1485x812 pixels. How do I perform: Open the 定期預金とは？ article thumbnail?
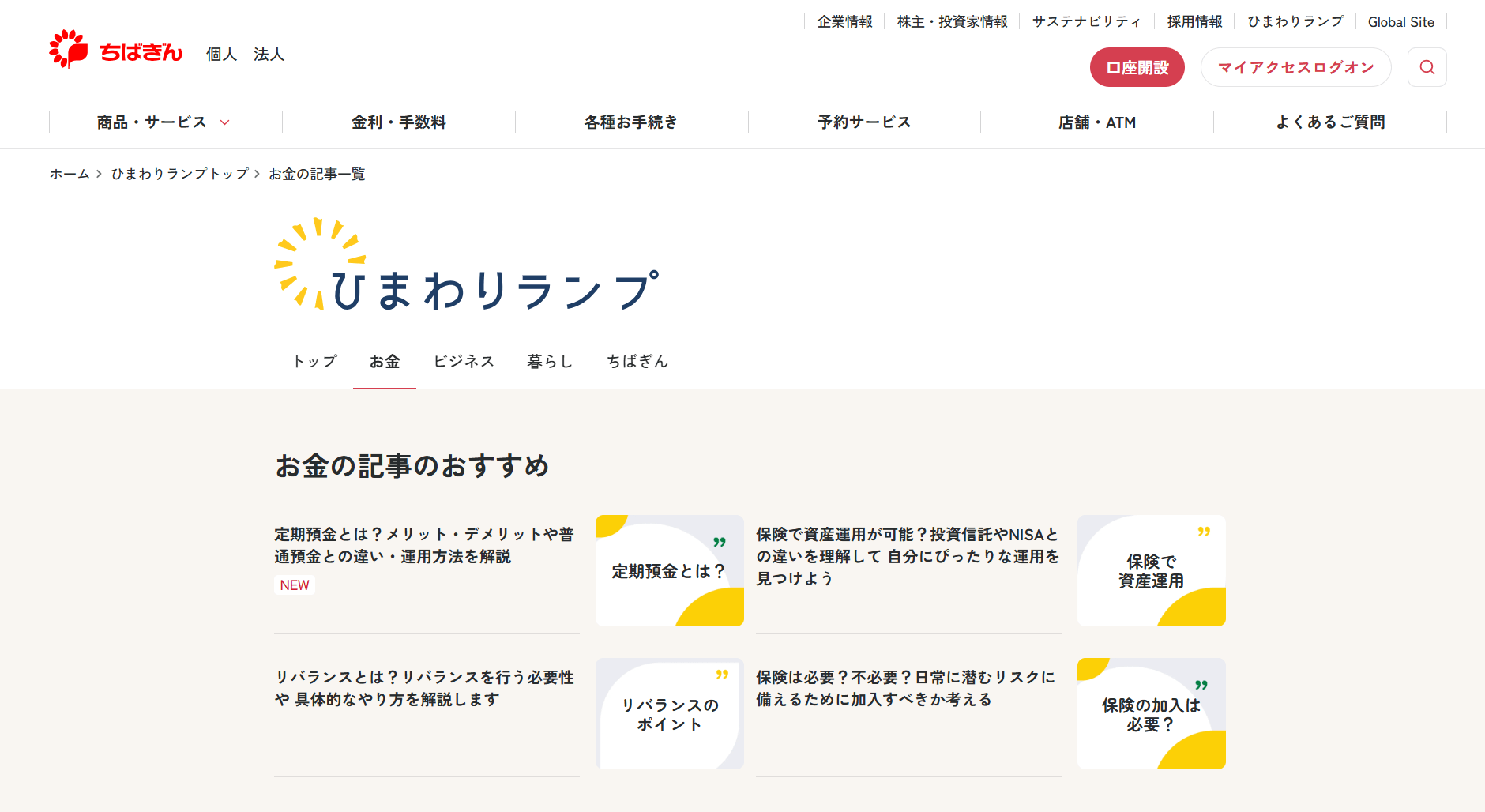pyautogui.click(x=669, y=571)
